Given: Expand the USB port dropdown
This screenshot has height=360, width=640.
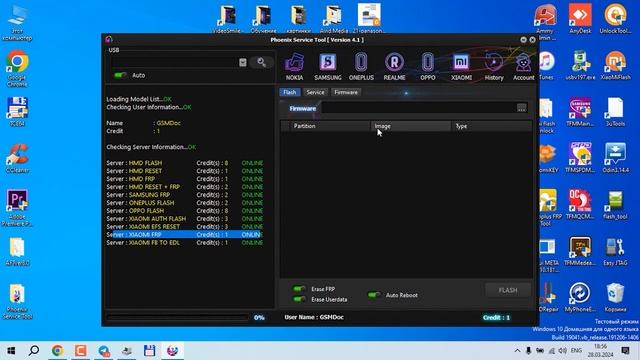Looking at the screenshot, I should tap(242, 62).
